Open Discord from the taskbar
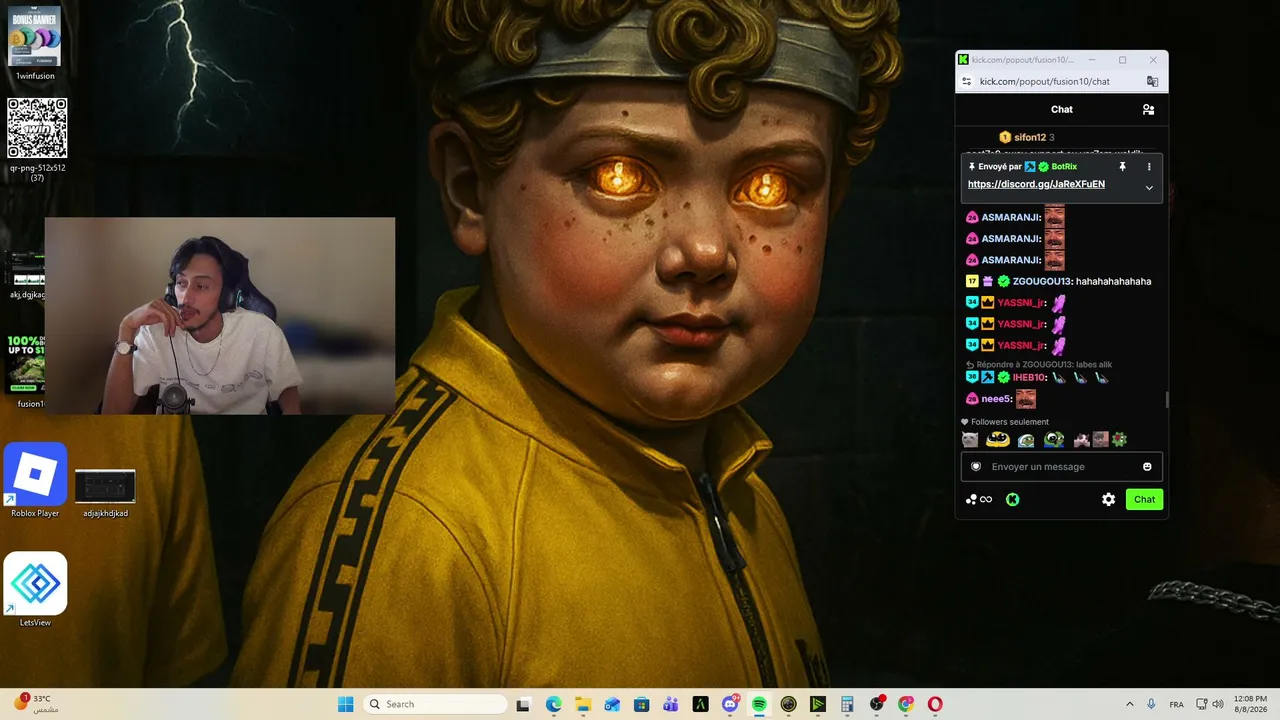 [x=730, y=704]
